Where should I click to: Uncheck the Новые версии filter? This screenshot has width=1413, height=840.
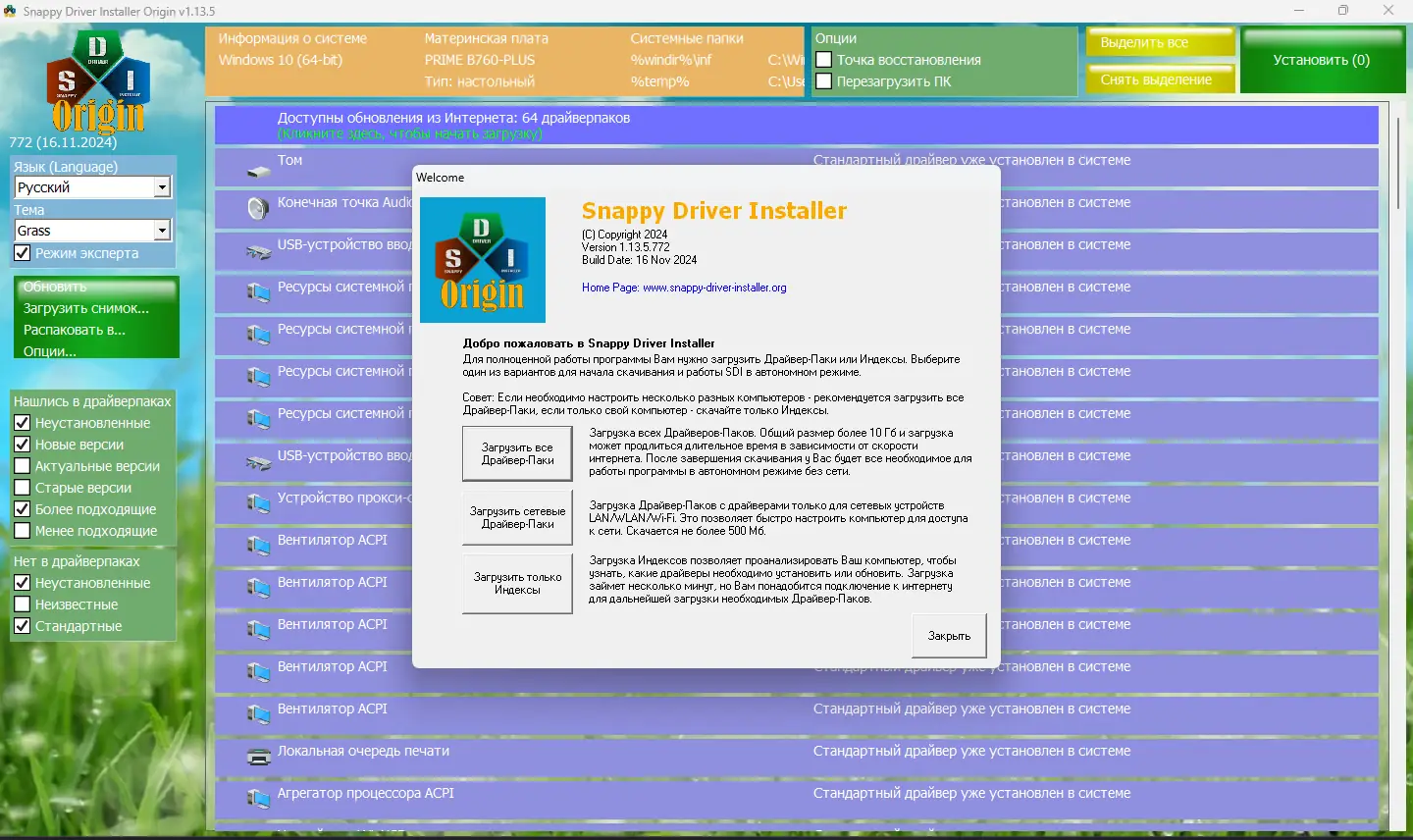[x=23, y=445]
